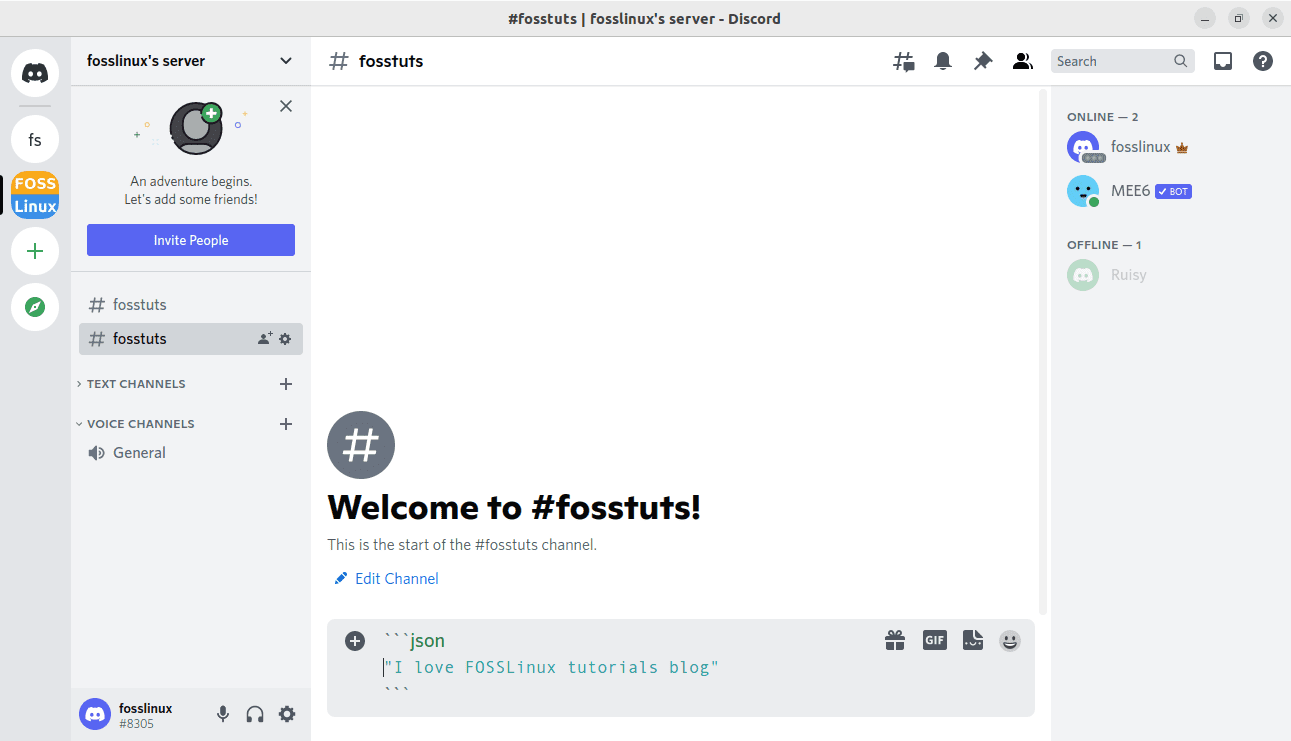
Task: Open emoji picker icon
Action: 1010,640
